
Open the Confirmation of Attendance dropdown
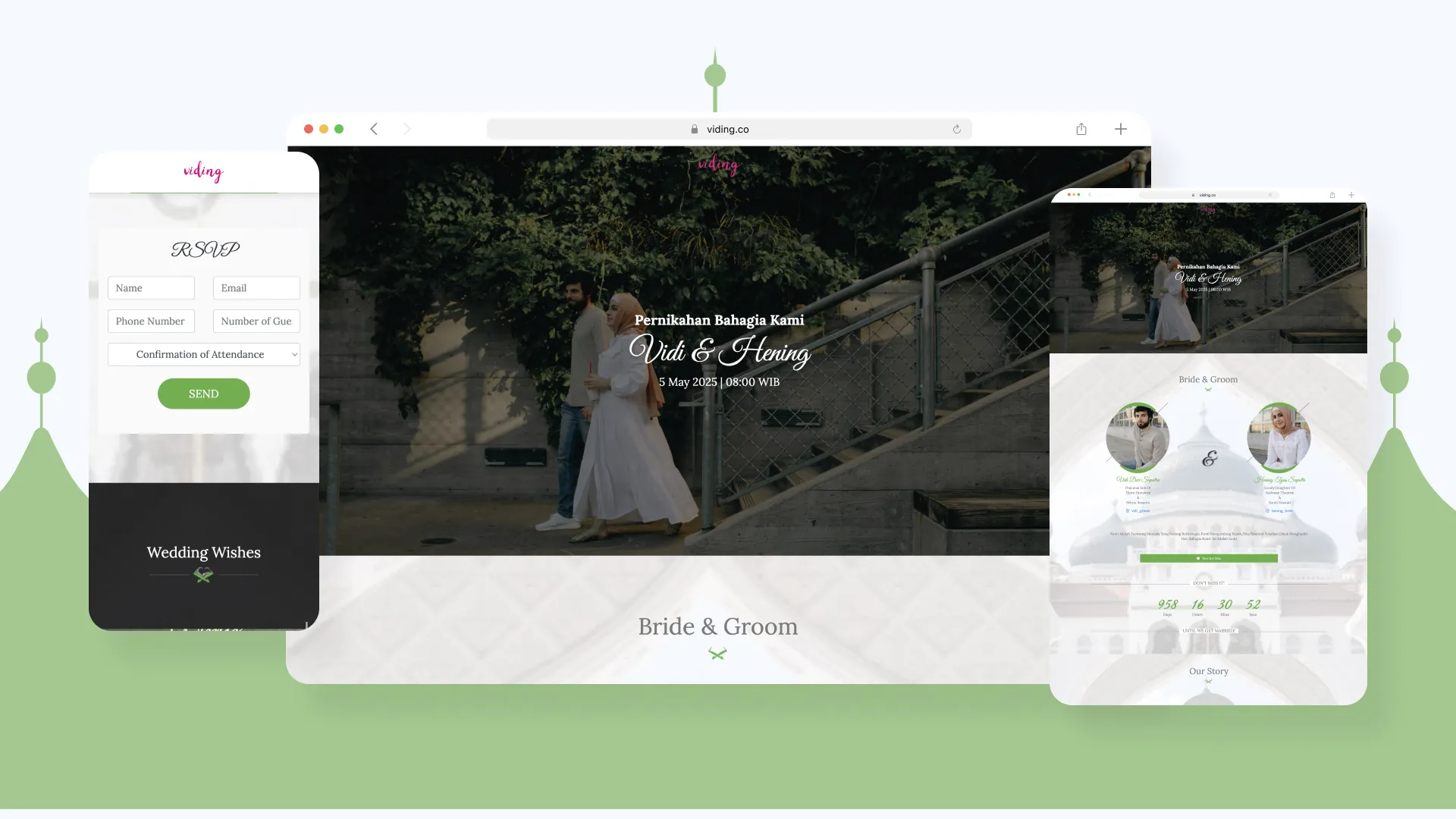pos(203,354)
